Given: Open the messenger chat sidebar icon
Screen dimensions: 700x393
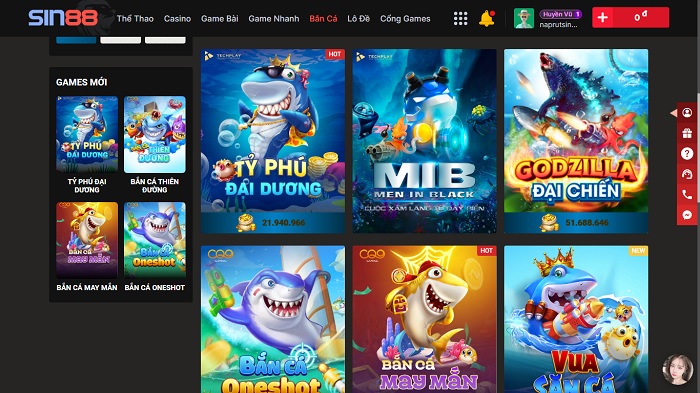Looking at the screenshot, I should [x=687, y=215].
